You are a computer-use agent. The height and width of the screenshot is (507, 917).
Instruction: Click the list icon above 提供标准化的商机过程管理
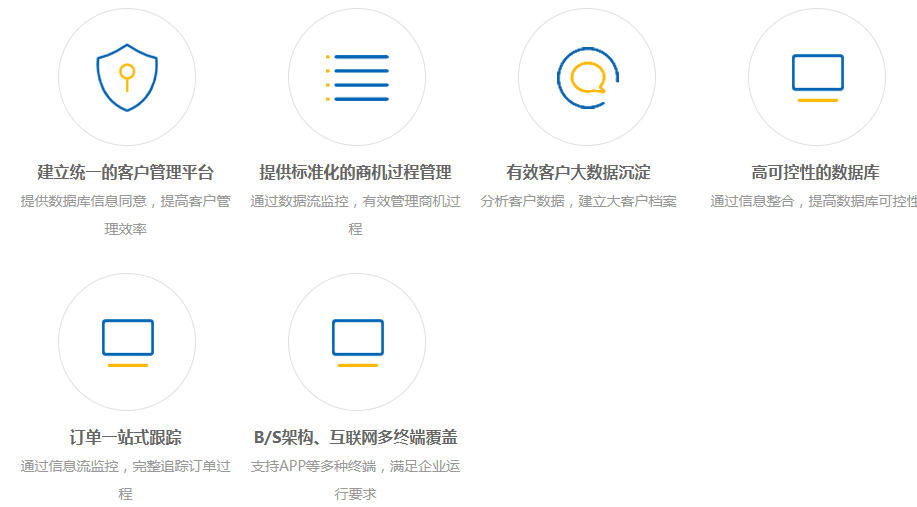(356, 78)
